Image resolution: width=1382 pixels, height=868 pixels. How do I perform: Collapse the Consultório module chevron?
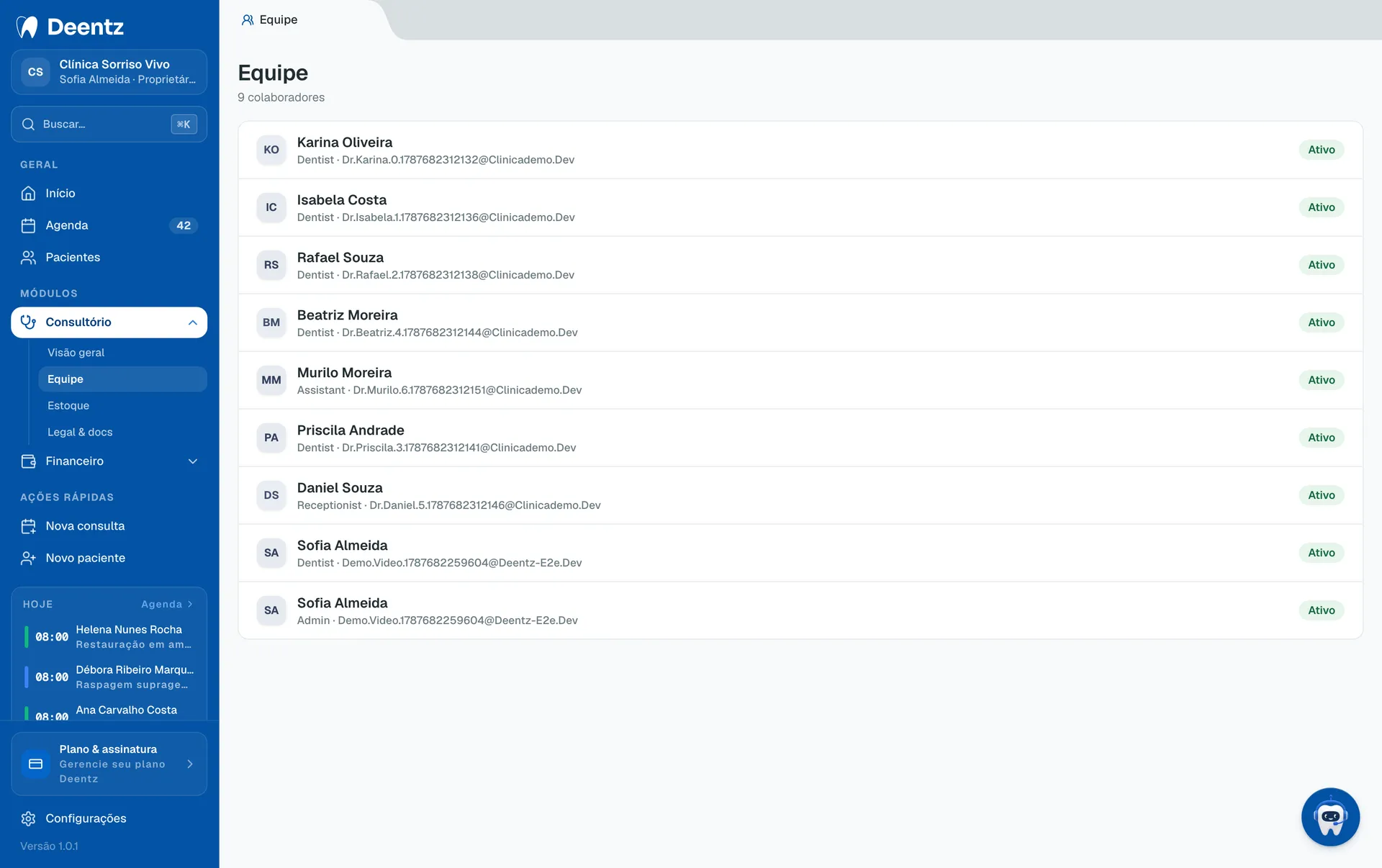coord(193,322)
